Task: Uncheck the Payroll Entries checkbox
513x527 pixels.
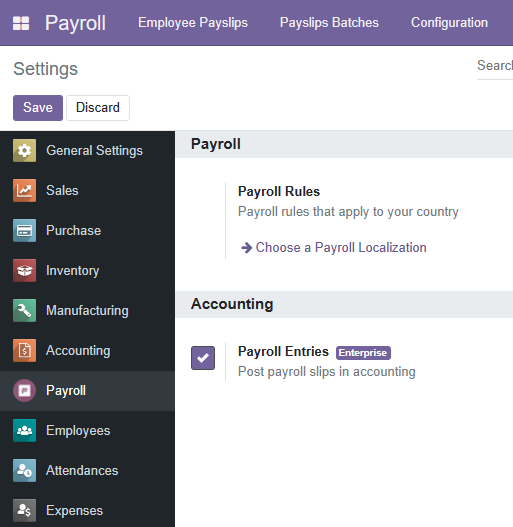Action: point(203,358)
